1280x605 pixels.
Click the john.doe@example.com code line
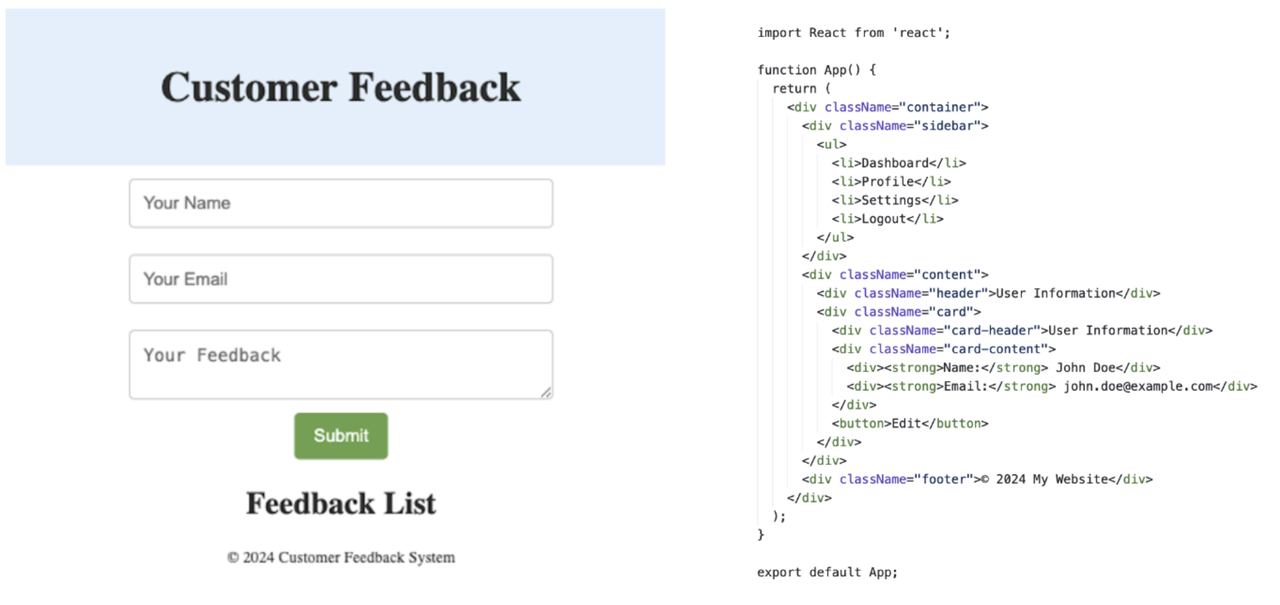(1051, 386)
